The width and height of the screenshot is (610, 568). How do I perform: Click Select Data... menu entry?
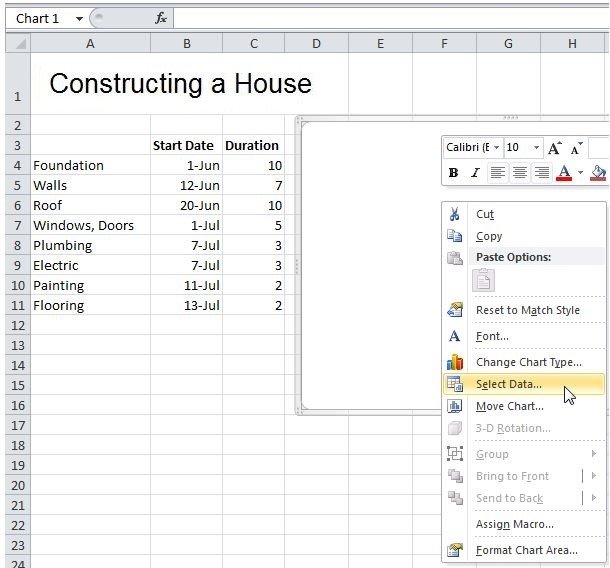(x=524, y=384)
